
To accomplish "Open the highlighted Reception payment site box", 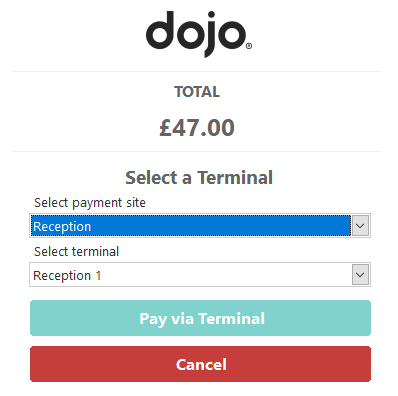I will pyautogui.click(x=200, y=226).
